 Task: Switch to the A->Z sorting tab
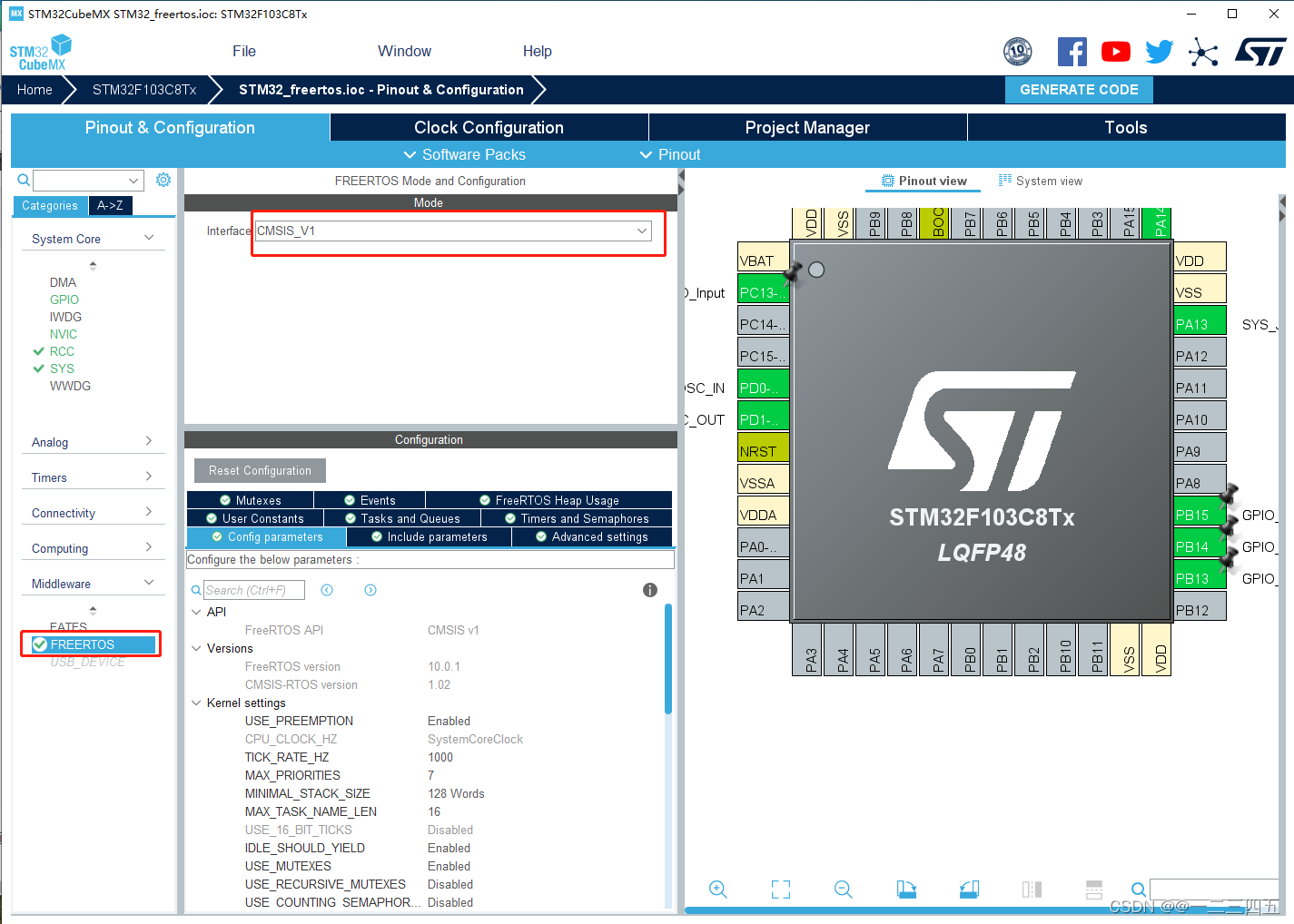tap(111, 205)
